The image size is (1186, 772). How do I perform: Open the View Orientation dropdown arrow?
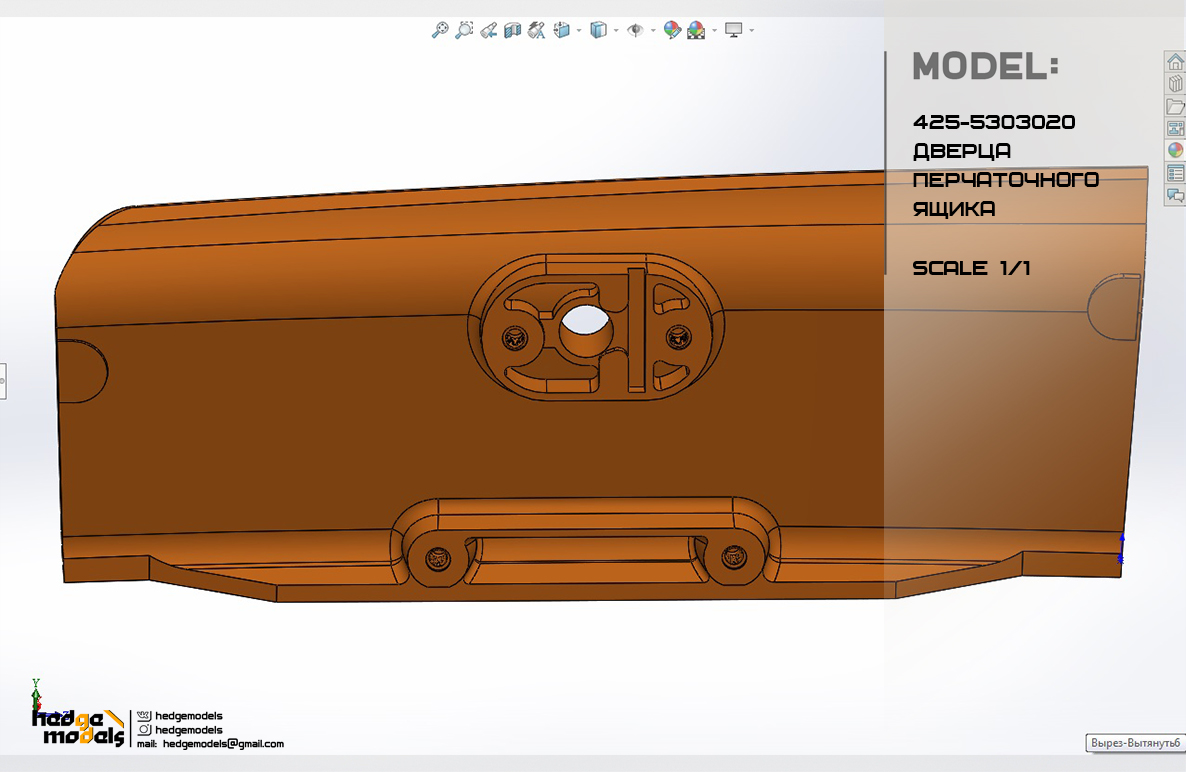pos(579,31)
